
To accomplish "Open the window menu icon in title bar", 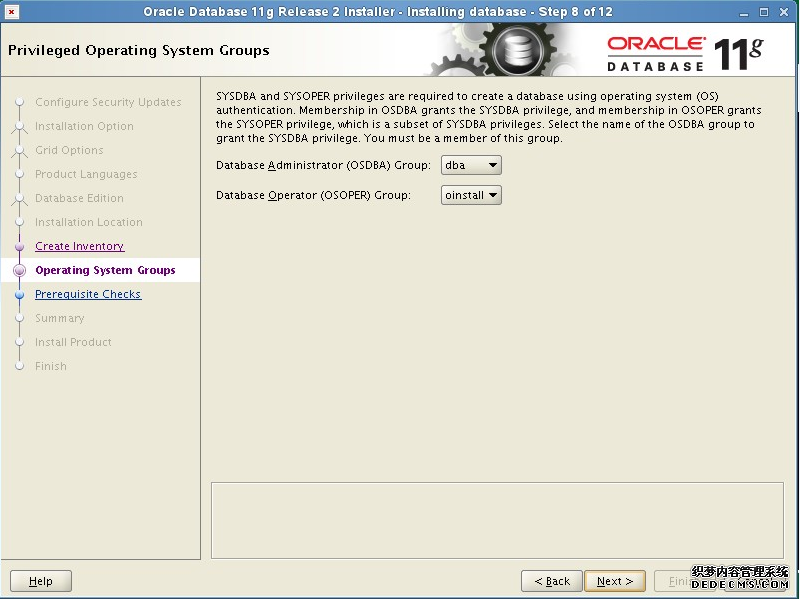I will (12, 12).
